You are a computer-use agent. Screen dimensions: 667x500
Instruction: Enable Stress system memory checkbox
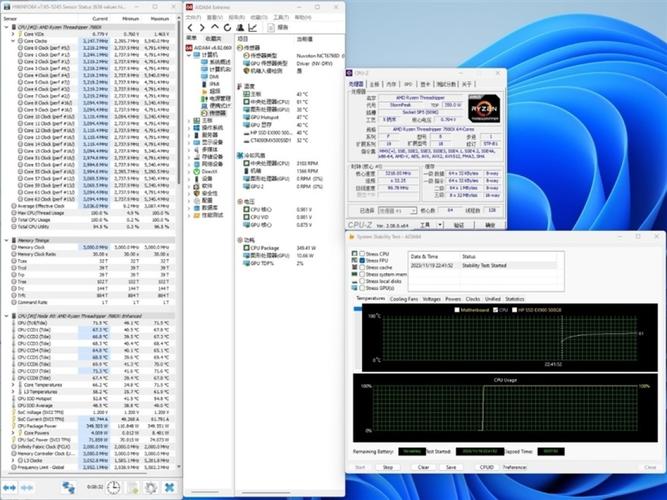pos(362,274)
